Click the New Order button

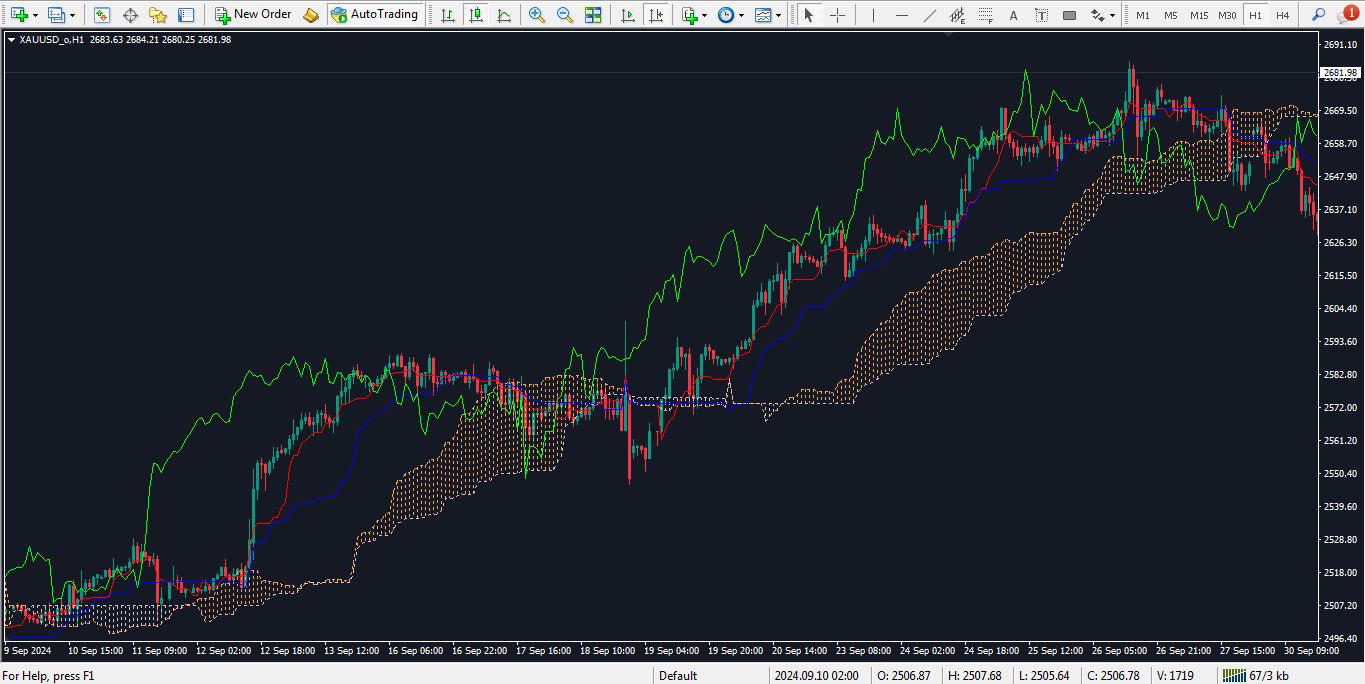253,15
